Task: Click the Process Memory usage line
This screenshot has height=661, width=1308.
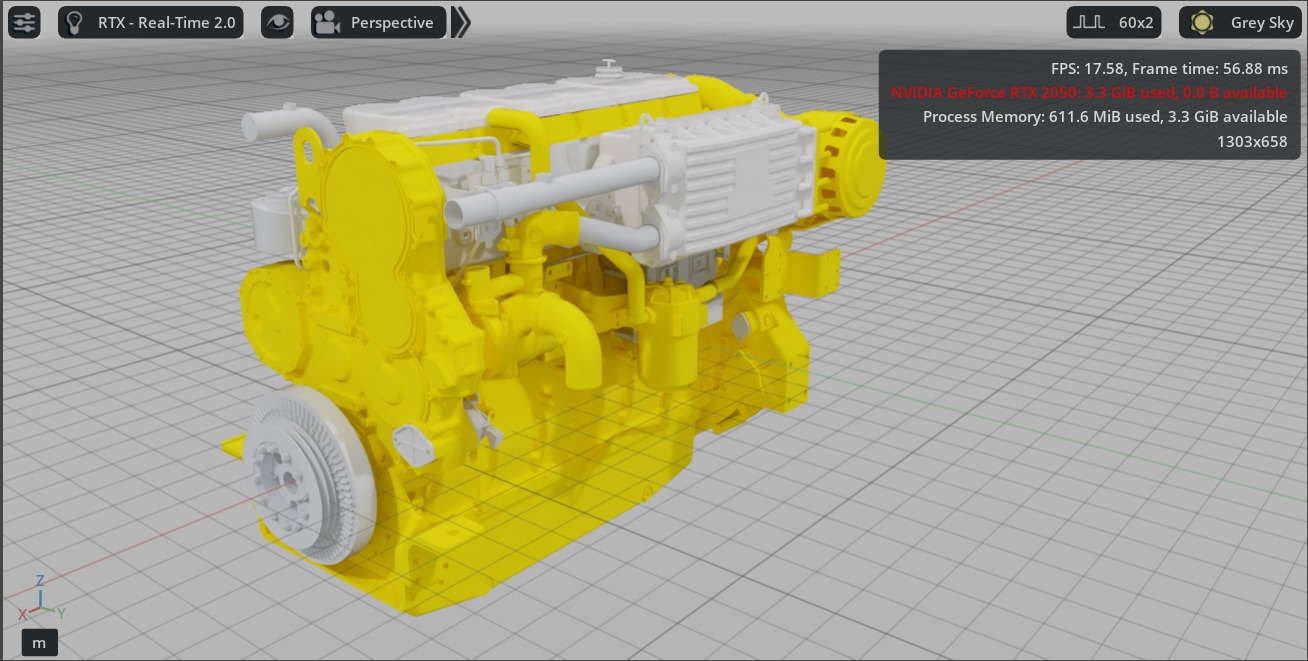Action: (x=1105, y=117)
